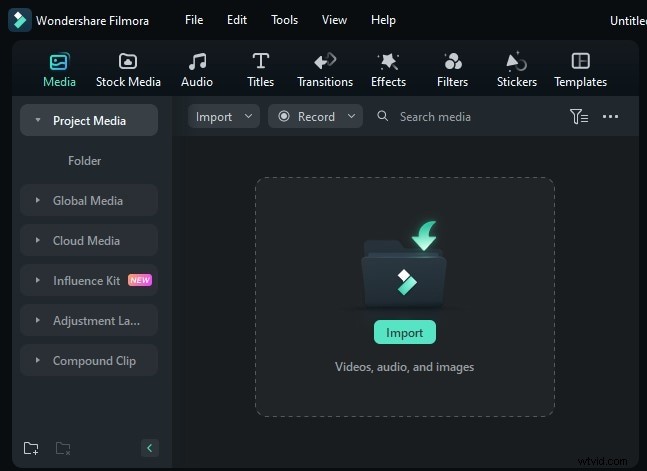Open the File menu

click(x=194, y=20)
